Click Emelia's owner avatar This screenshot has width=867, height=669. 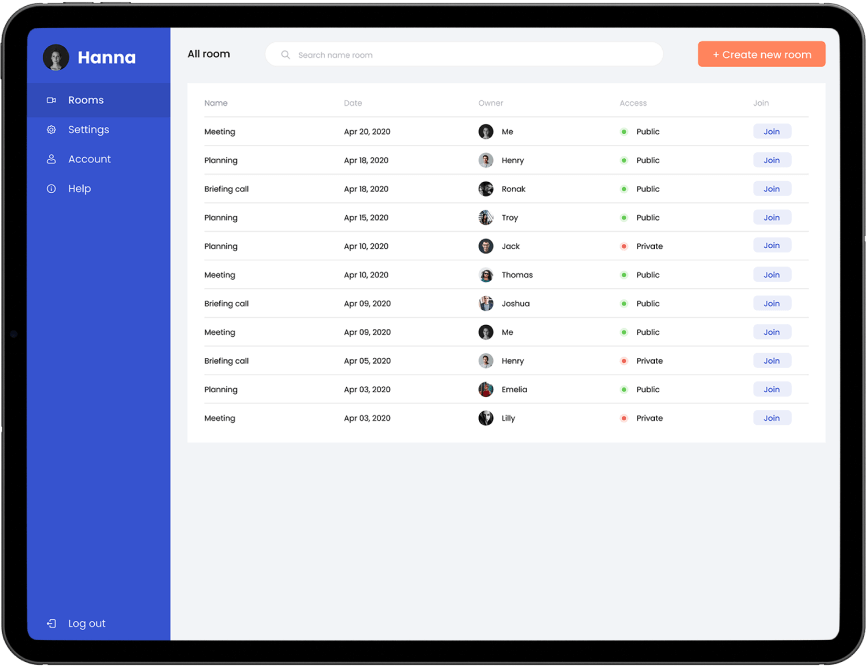tap(486, 390)
